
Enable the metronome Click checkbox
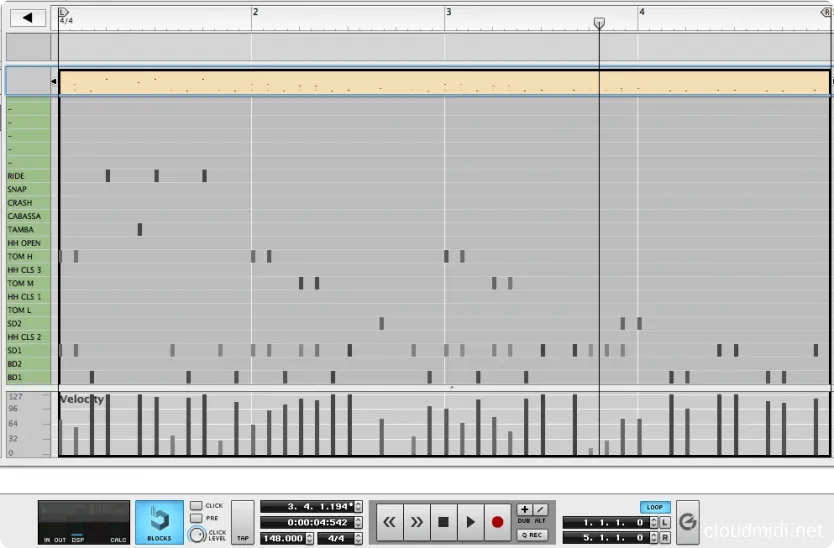point(196,506)
